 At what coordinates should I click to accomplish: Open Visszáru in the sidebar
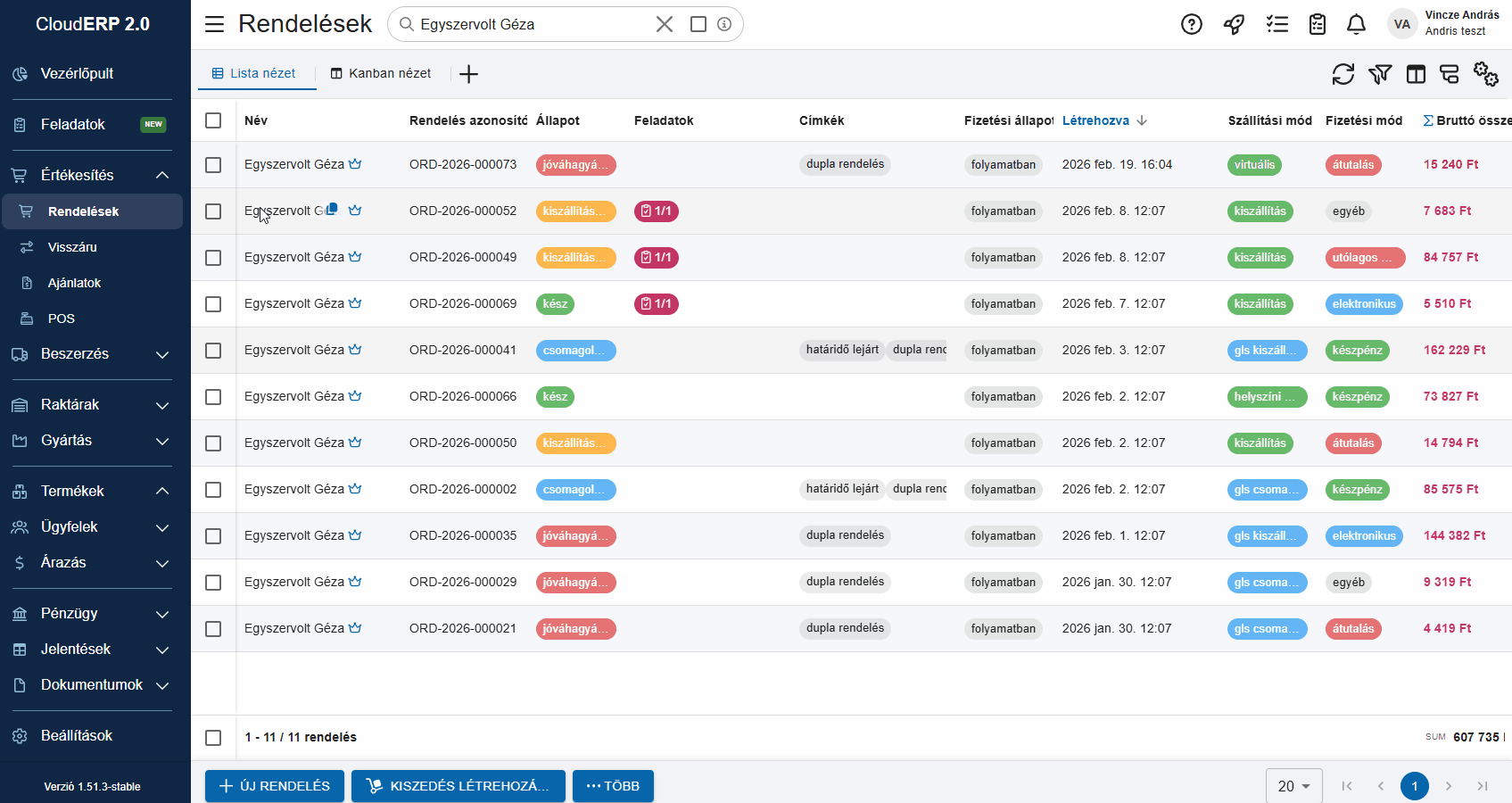click(72, 247)
